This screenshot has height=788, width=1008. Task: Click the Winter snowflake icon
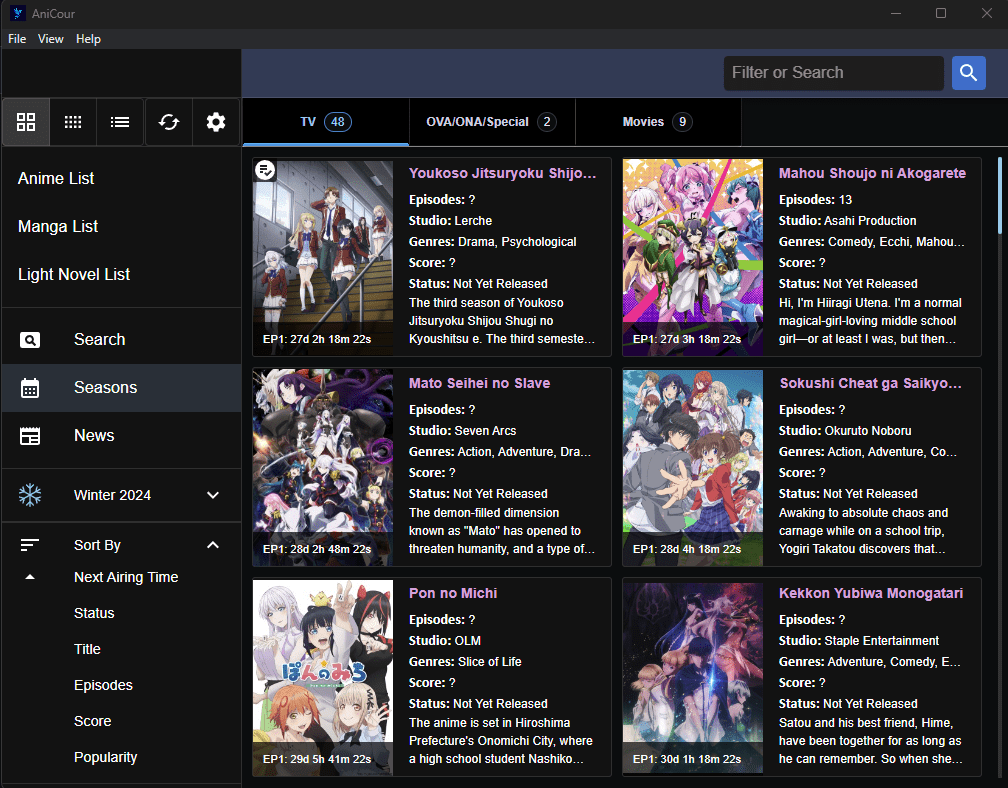[x=30, y=495]
